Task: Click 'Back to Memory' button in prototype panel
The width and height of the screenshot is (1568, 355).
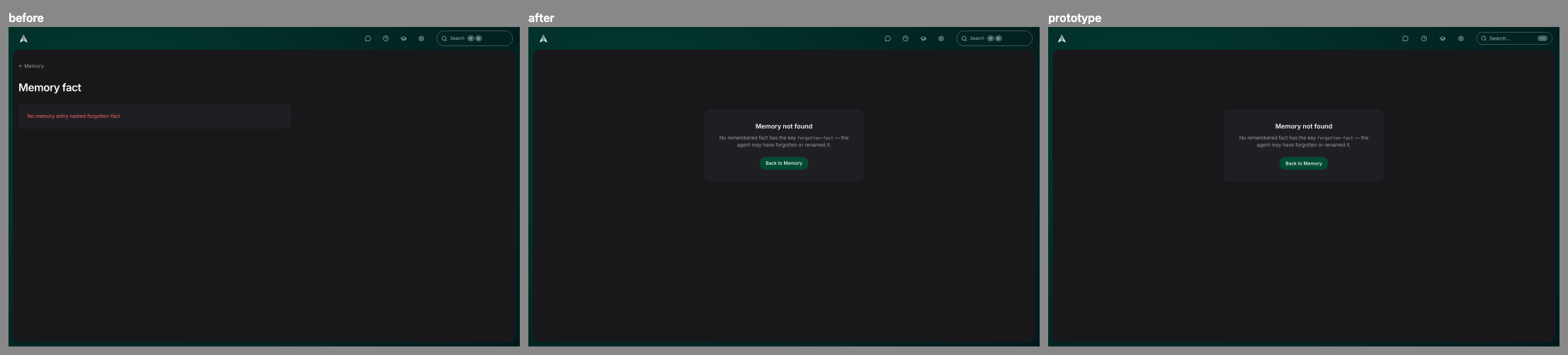Action: pyautogui.click(x=1304, y=163)
